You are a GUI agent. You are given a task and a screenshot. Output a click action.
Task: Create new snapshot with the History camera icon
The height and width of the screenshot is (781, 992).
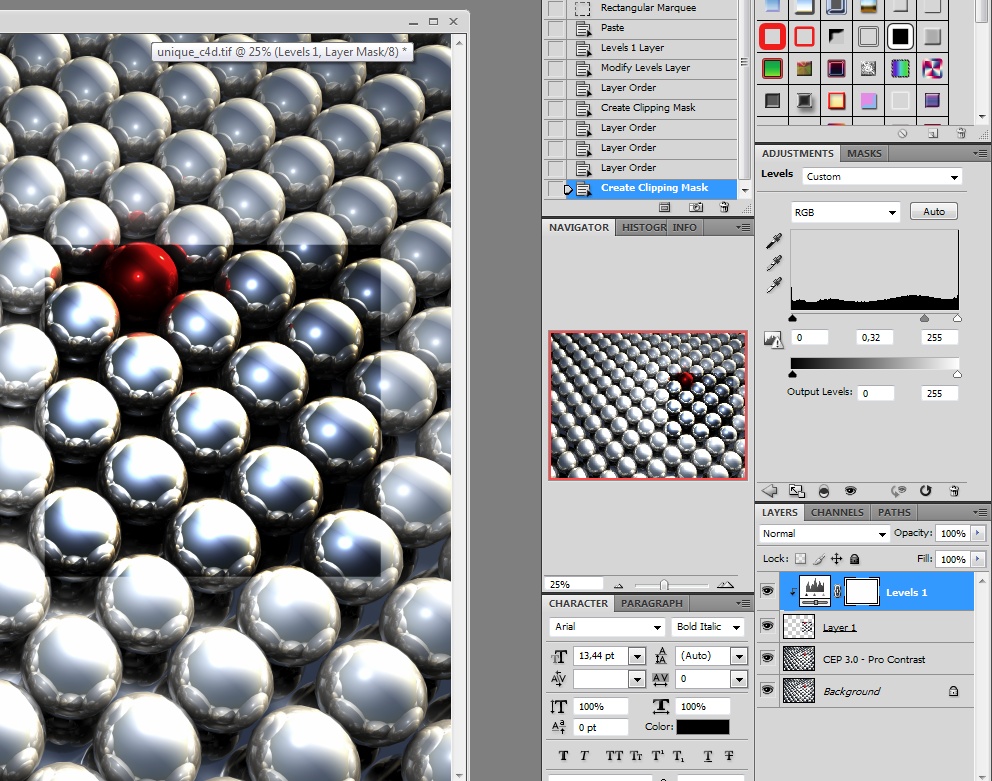click(x=695, y=208)
